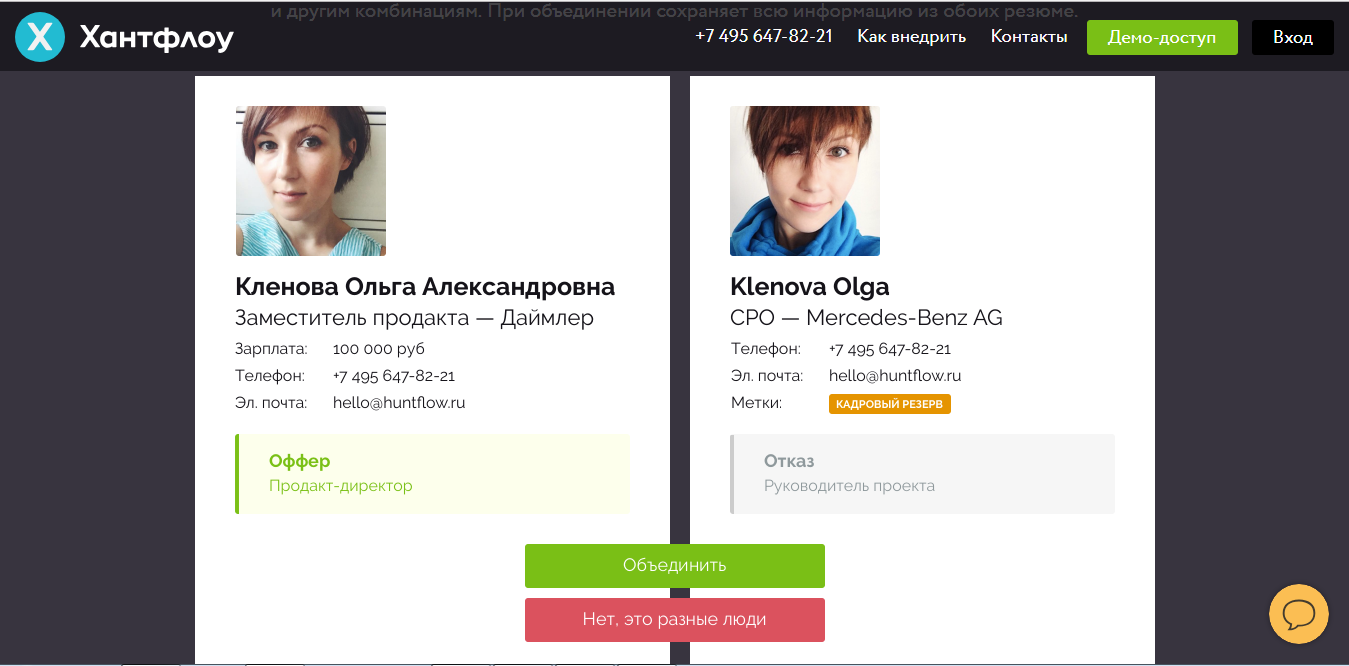Click the Метки label
The height and width of the screenshot is (666, 1349).
click(756, 403)
